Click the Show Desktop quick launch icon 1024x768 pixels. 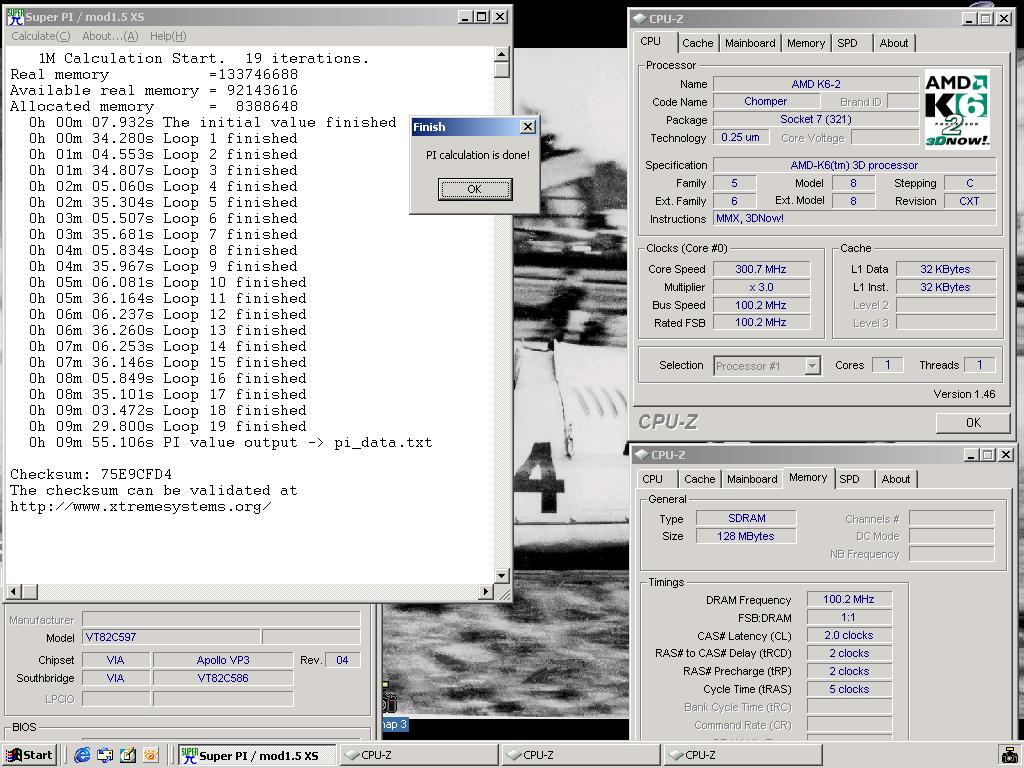tap(105, 755)
